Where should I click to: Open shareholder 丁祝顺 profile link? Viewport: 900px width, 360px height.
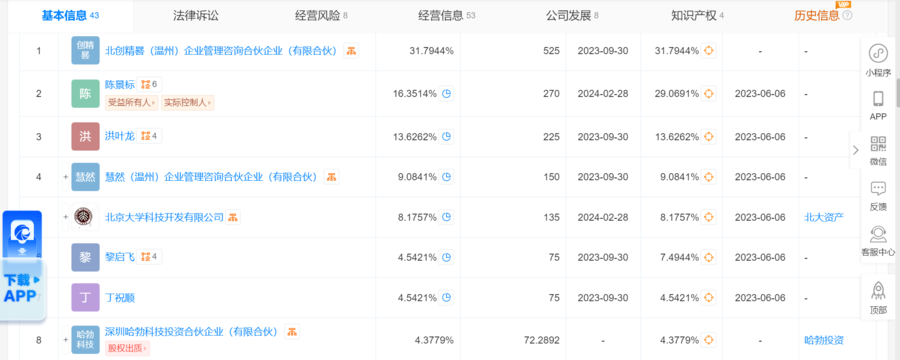coord(120,297)
